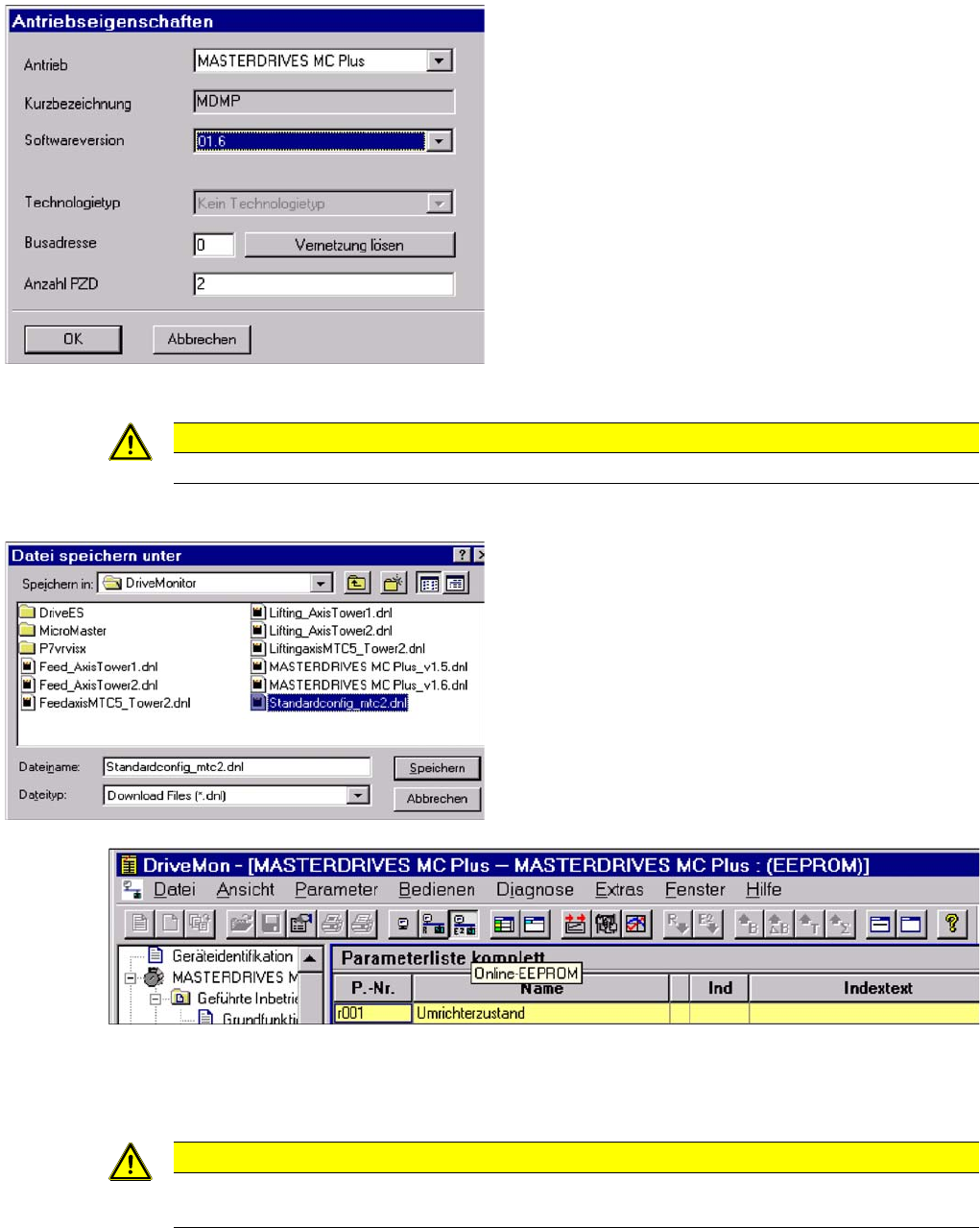Collapse the Geführte Inbetriebnahme tree node
This screenshot has width=980, height=1228.
coord(155,999)
